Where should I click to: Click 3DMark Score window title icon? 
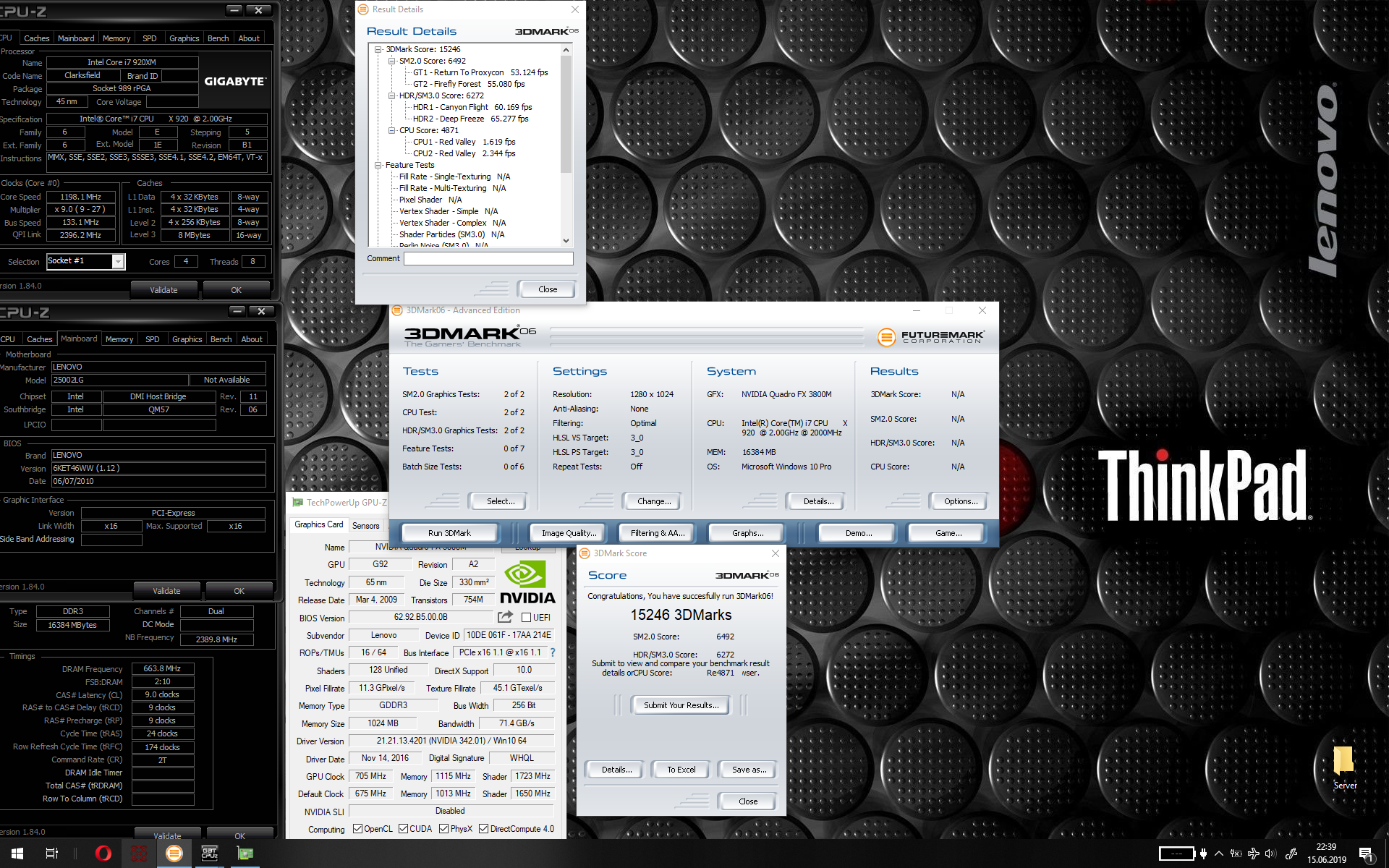(x=585, y=553)
